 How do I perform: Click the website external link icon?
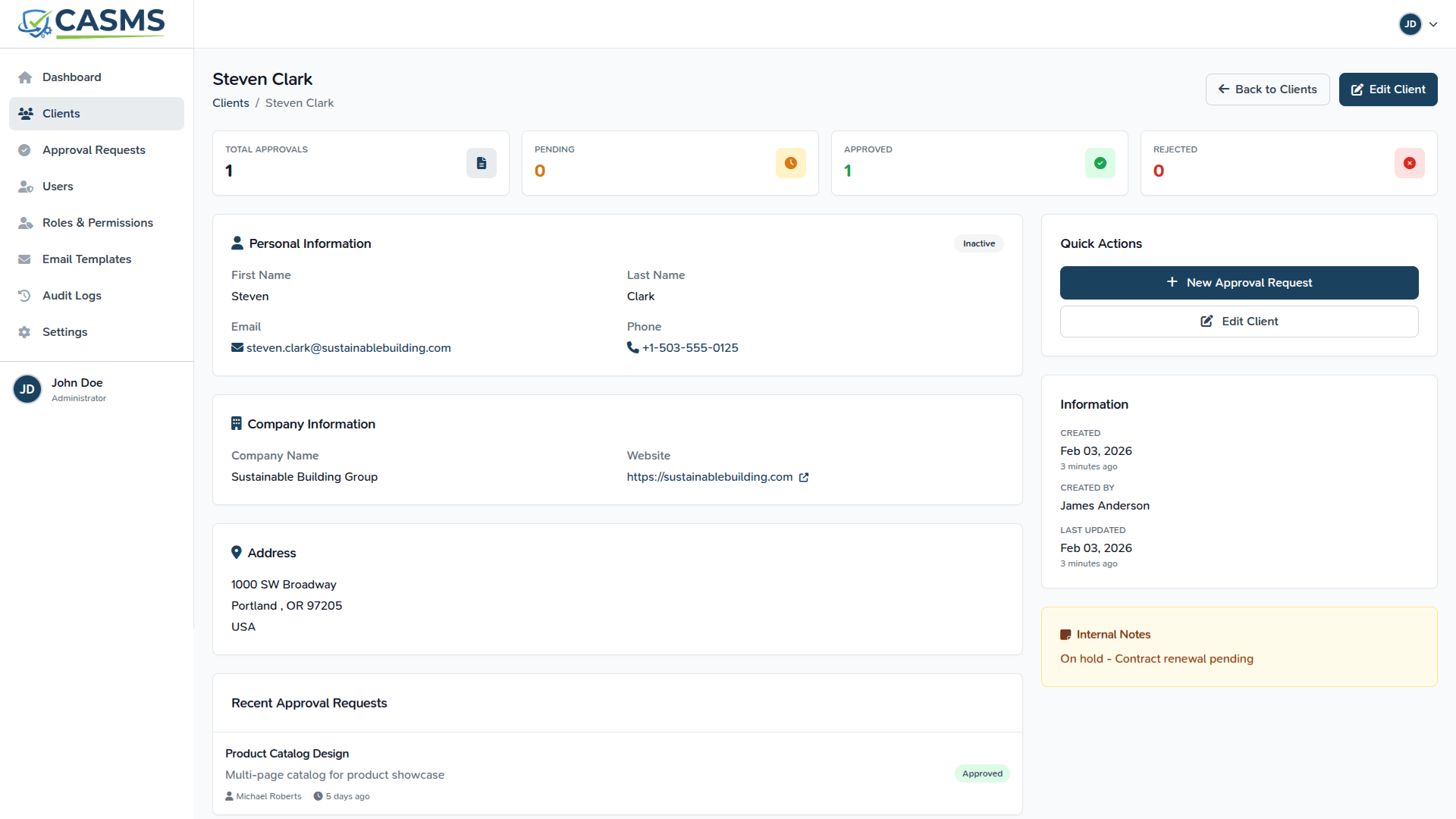[804, 477]
